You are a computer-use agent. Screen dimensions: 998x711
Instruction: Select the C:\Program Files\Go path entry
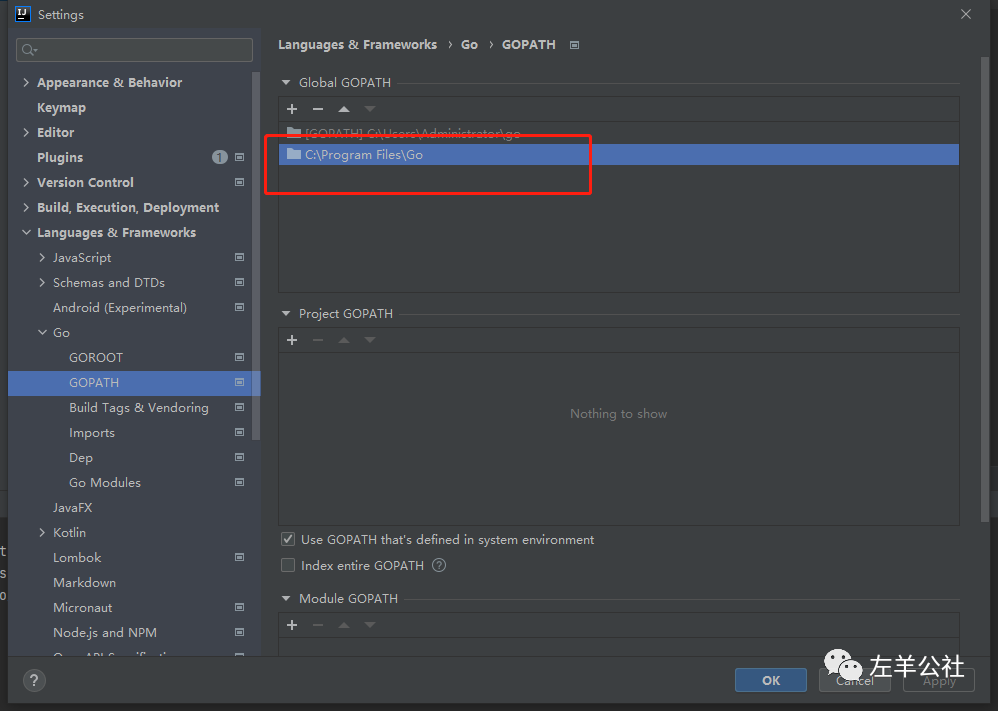(x=619, y=155)
